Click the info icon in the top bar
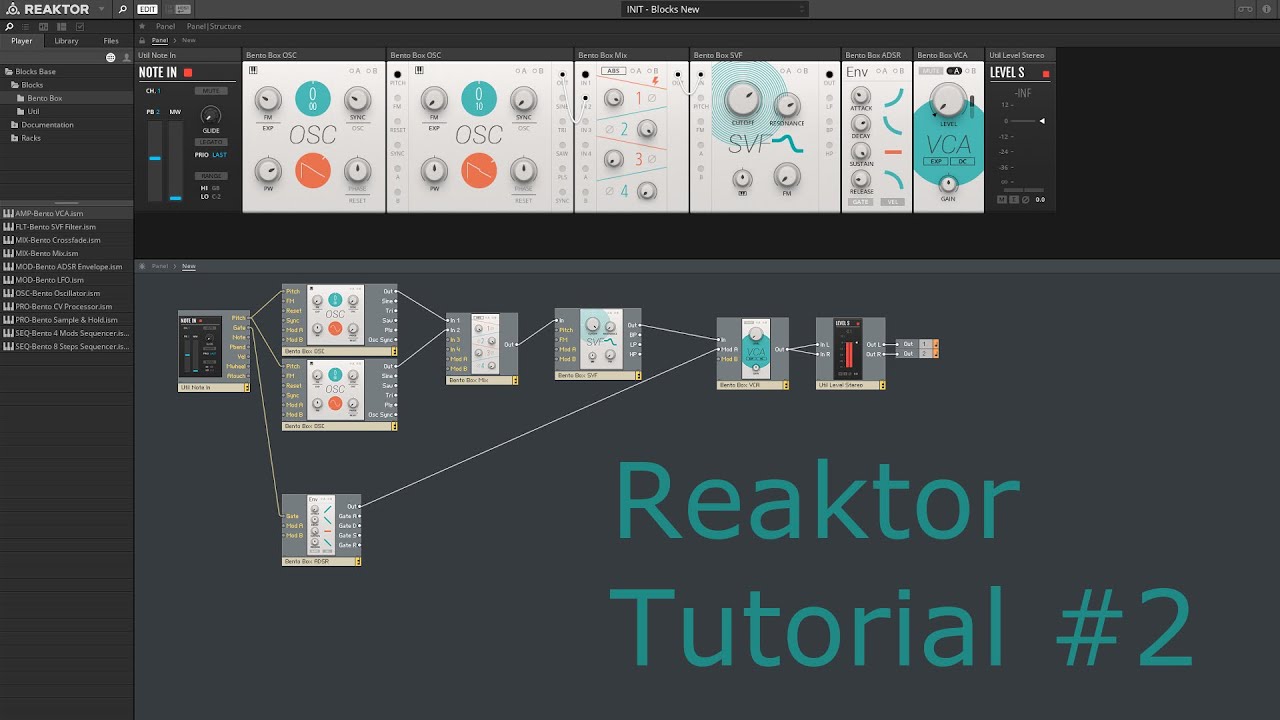 [1267, 9]
